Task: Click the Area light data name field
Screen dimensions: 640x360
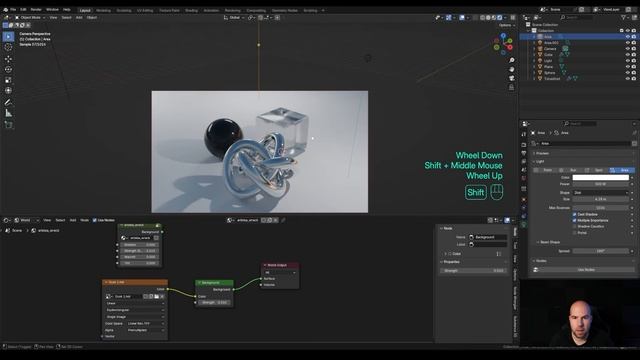Action: pos(584,144)
